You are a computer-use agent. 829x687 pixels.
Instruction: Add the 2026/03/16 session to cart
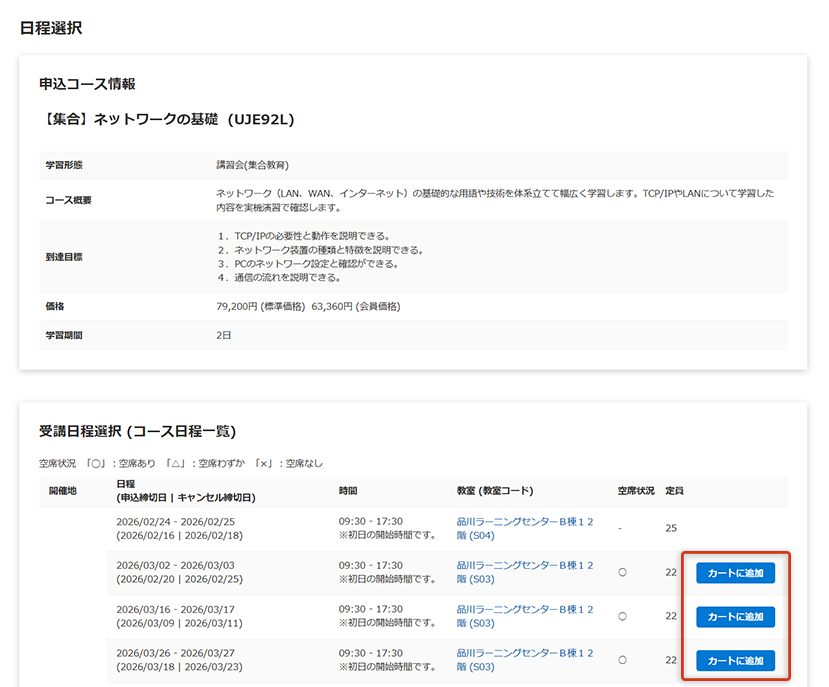click(x=735, y=616)
